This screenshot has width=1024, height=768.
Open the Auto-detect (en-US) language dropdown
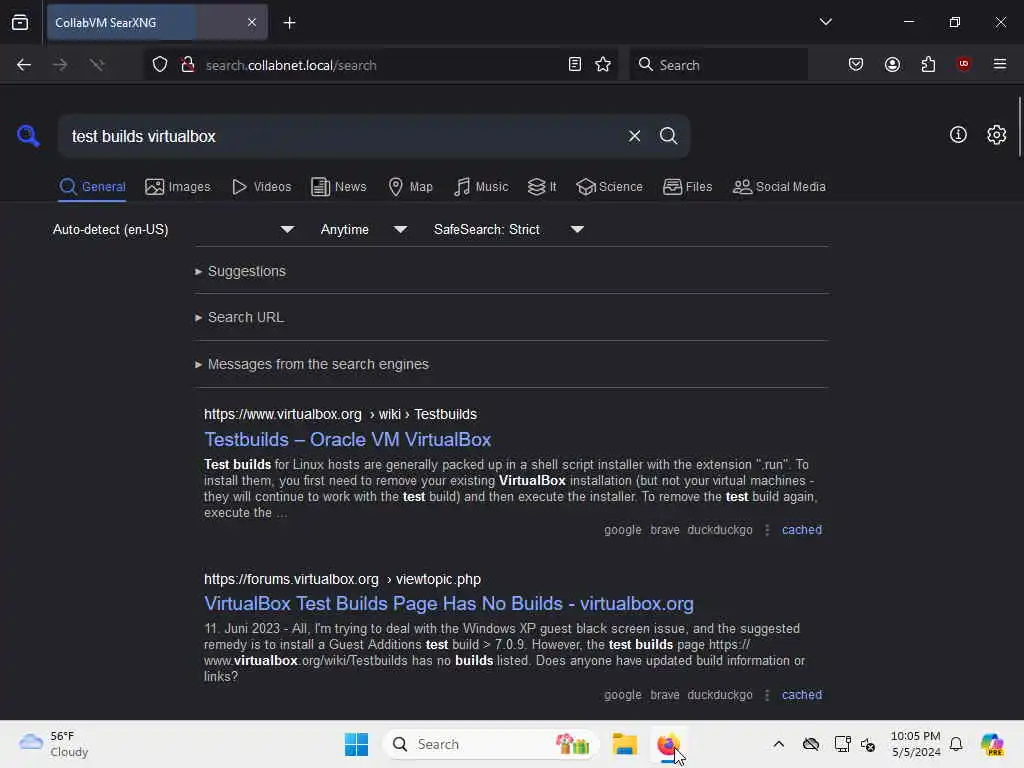coord(174,230)
